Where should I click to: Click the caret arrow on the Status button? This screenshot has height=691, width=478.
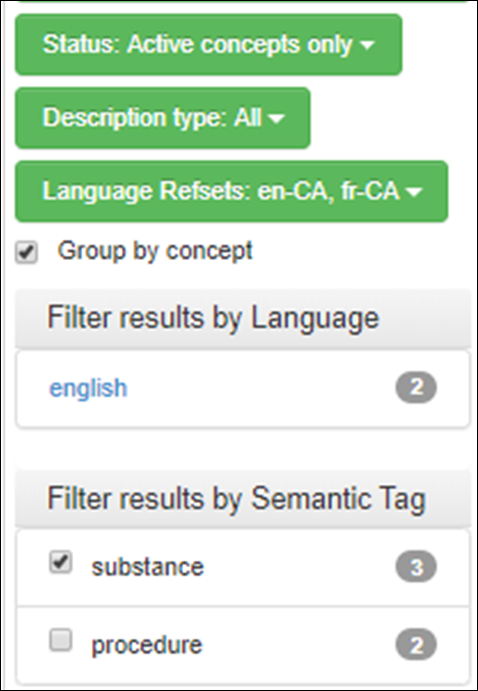[366, 45]
